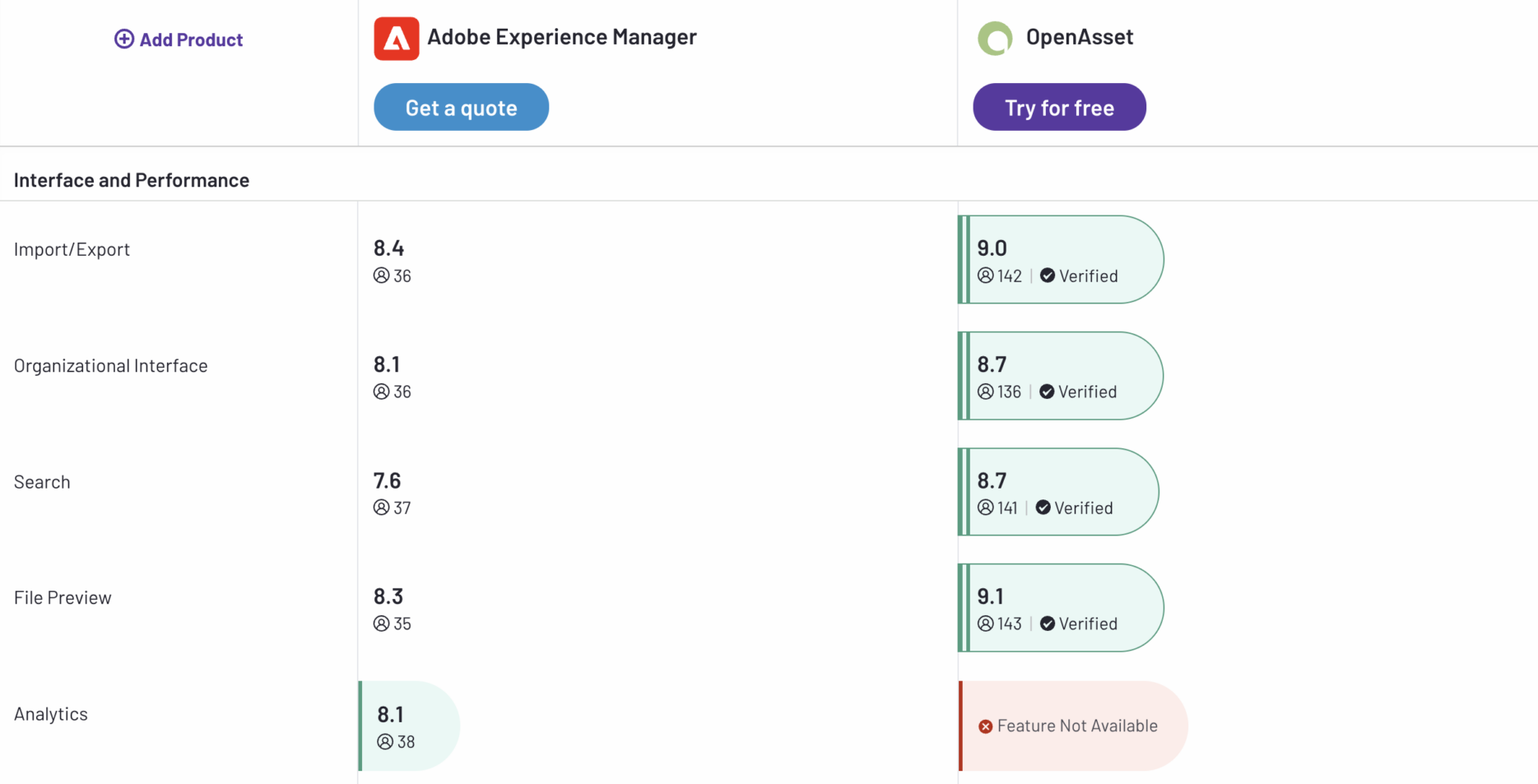Viewport: 1538px width, 784px height.
Task: Click the 142 reviewer count
Action: point(1010,276)
